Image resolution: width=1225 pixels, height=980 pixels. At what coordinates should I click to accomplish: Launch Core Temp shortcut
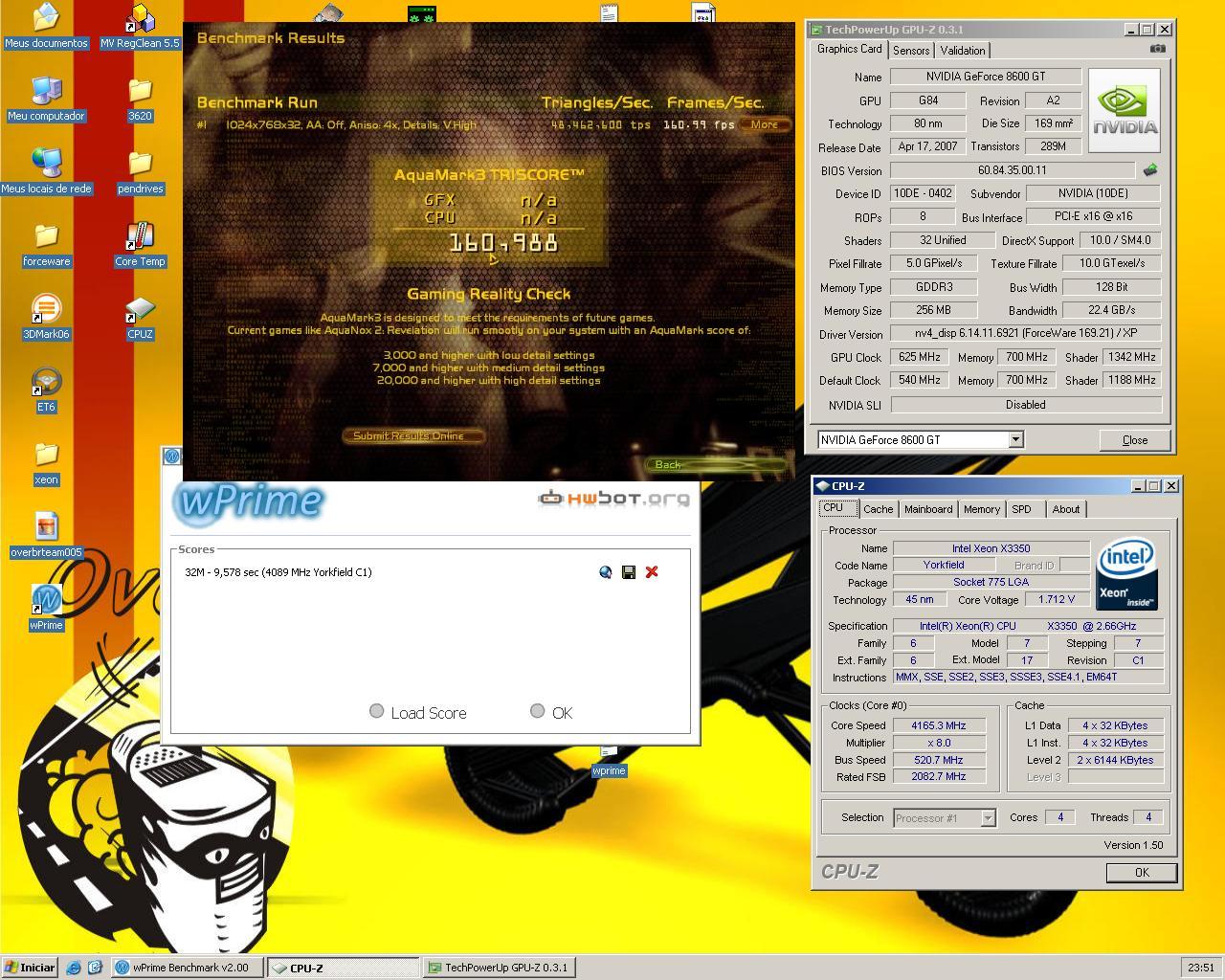point(140,244)
